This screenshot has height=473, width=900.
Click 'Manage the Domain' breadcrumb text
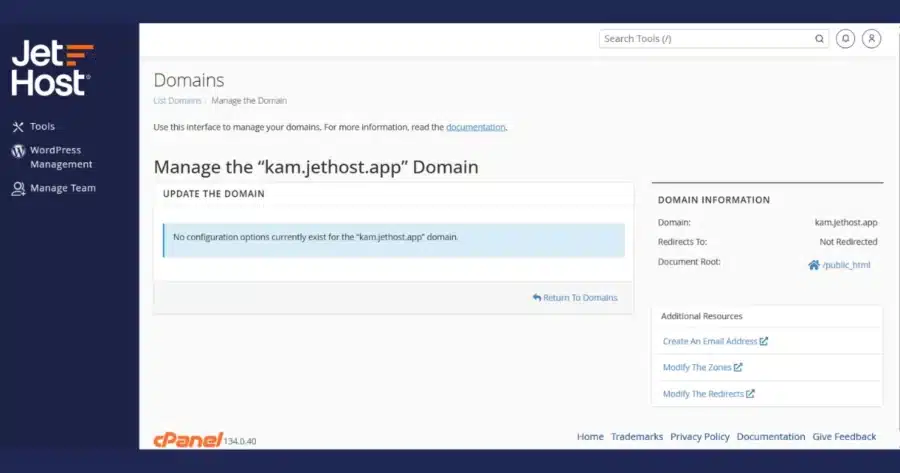249,100
